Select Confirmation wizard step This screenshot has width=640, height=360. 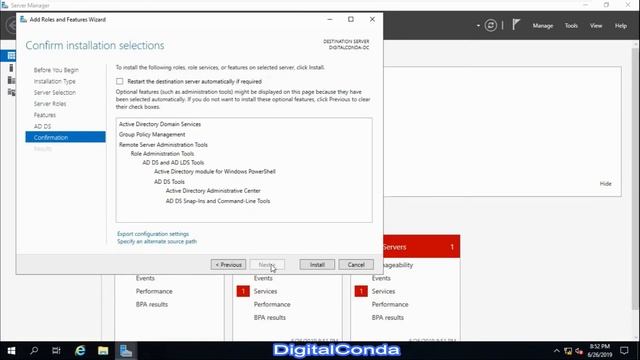pos(65,137)
